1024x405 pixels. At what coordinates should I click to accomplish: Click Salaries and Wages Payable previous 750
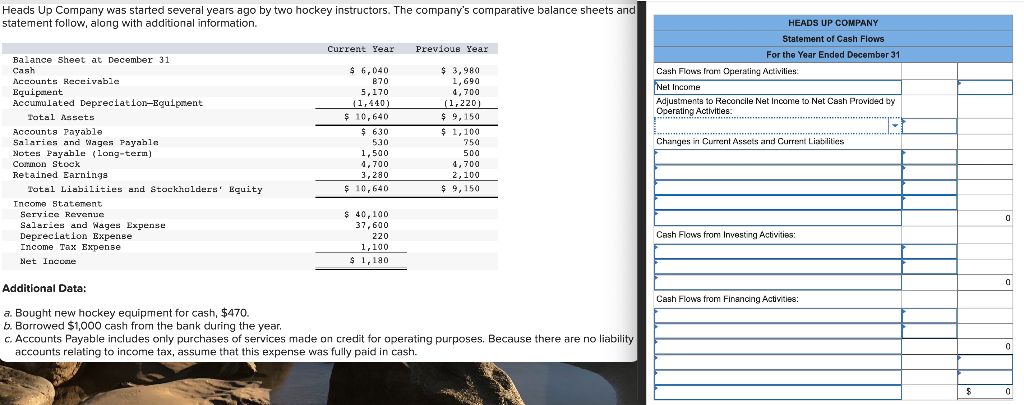click(x=472, y=142)
